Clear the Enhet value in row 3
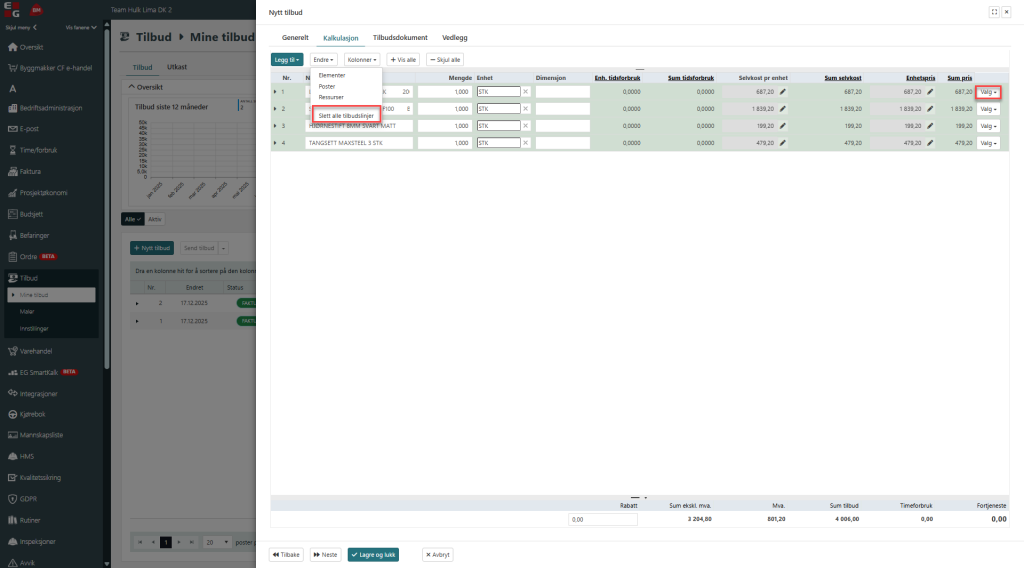Screen dimensions: 1024x568 [526, 126]
